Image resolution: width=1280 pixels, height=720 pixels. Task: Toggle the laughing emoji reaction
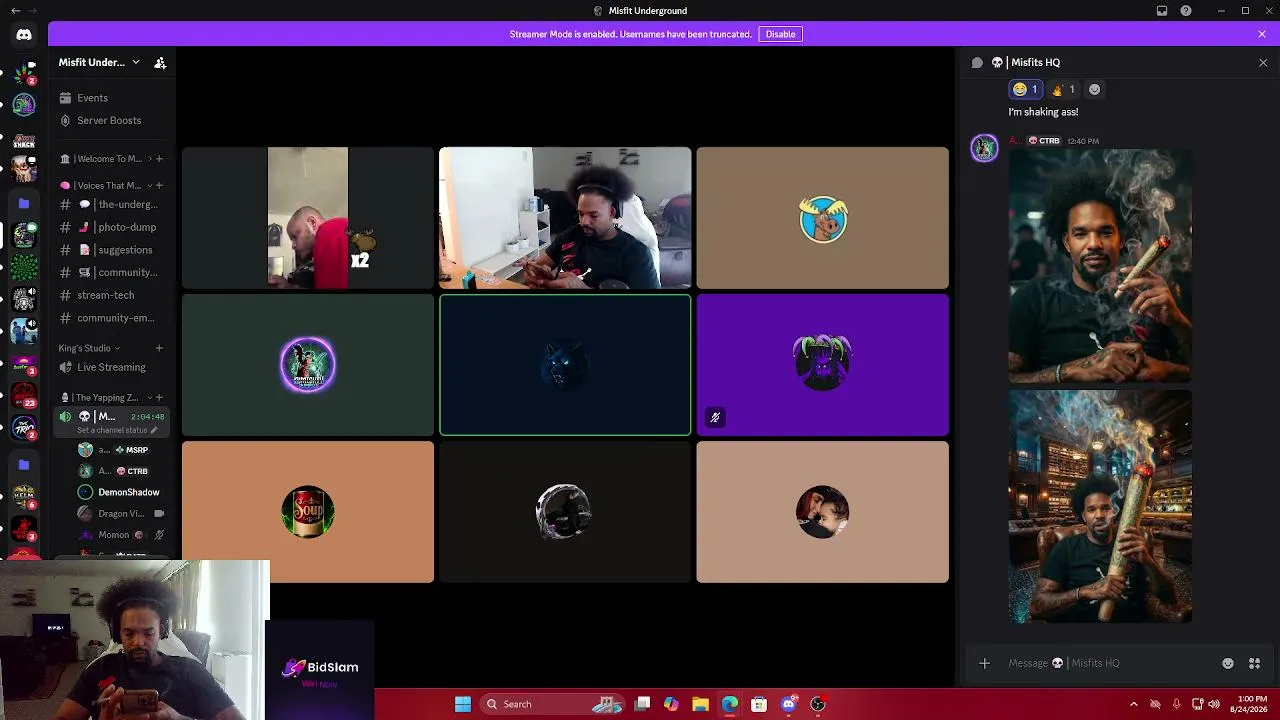coord(1025,90)
